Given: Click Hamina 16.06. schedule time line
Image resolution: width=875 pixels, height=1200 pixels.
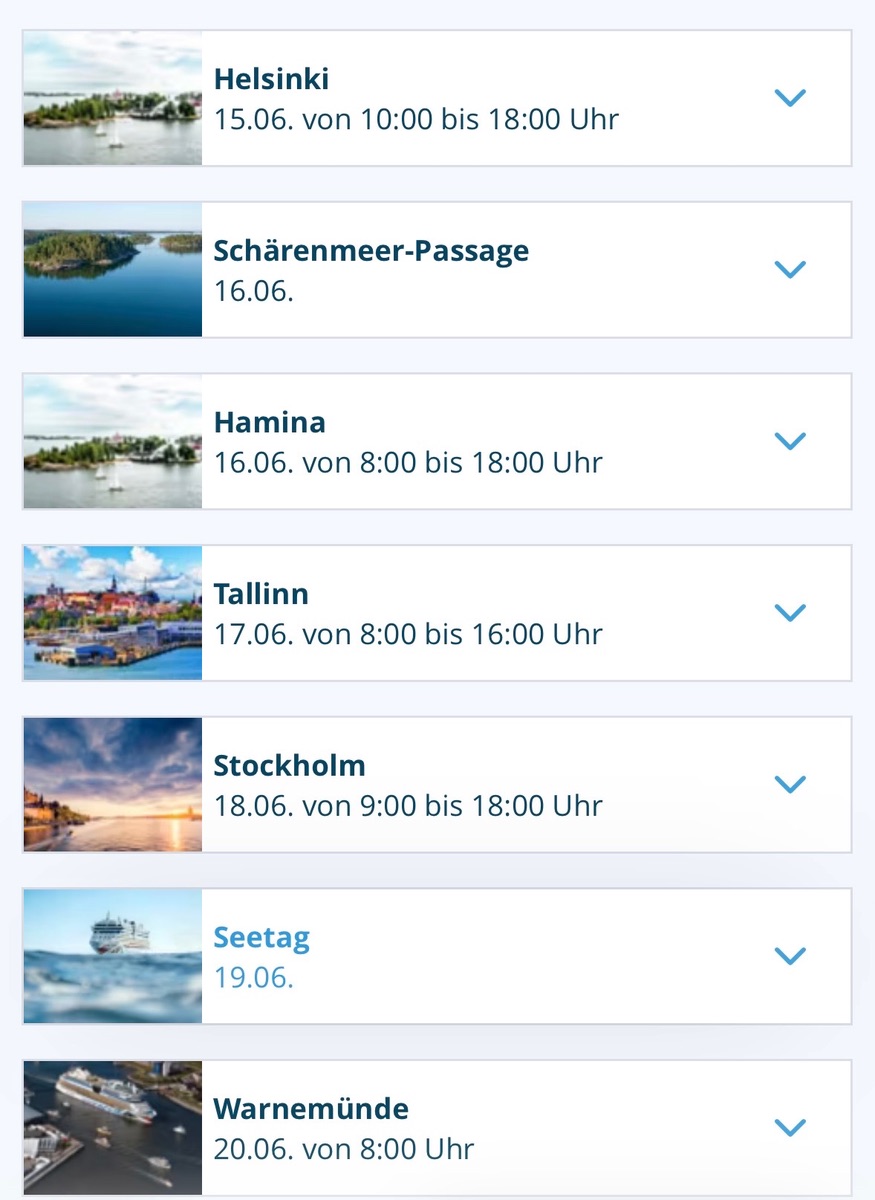Looking at the screenshot, I should [x=408, y=463].
